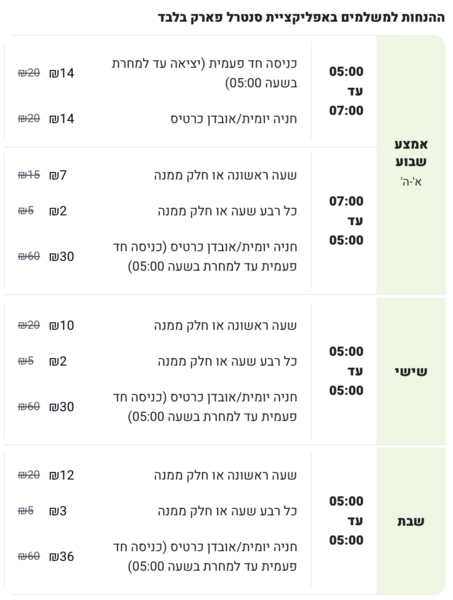Click the weekday 07:00 עד 05:00 time cell

[346, 221]
